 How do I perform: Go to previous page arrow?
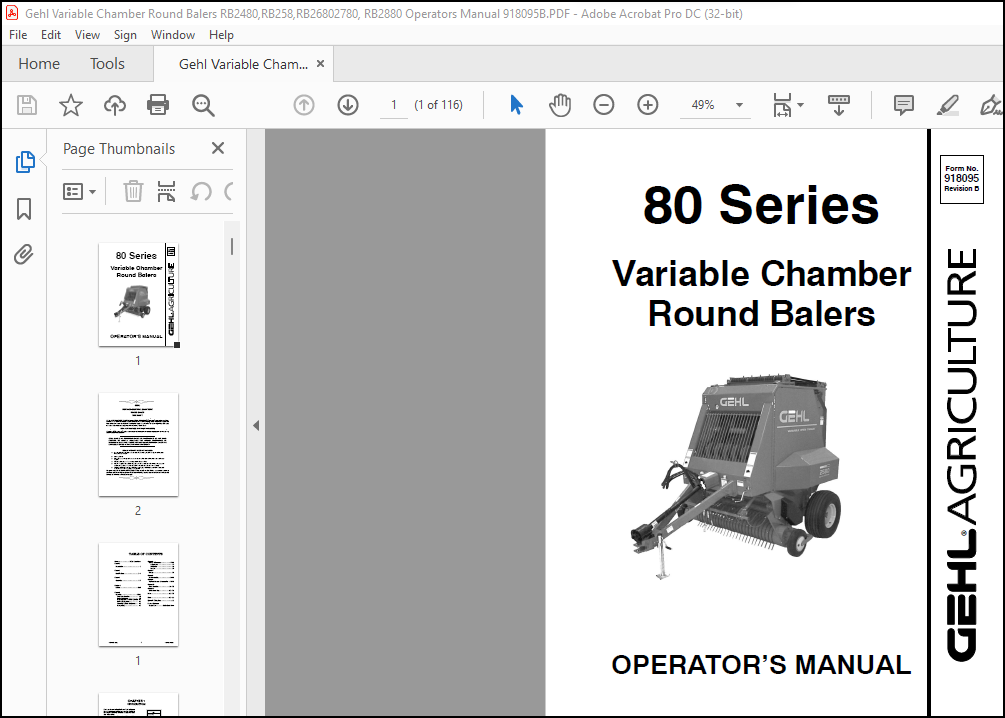tap(304, 104)
